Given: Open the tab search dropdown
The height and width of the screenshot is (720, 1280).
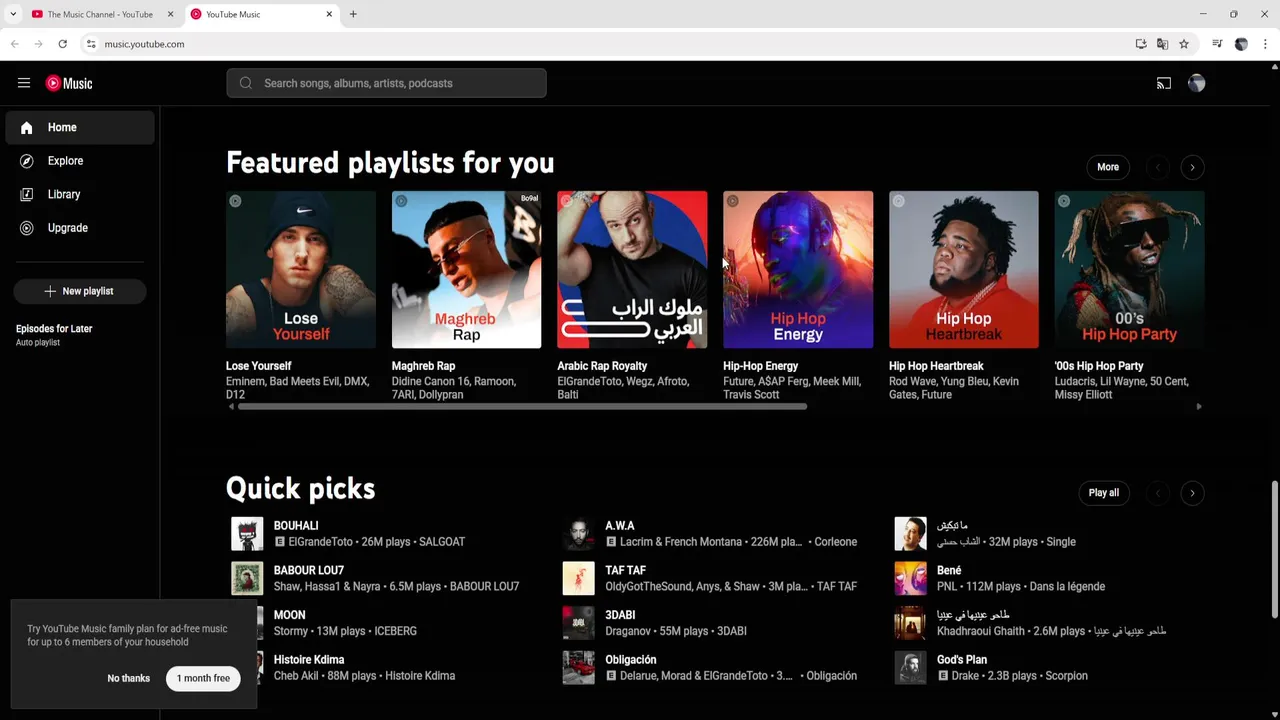Looking at the screenshot, I should [x=13, y=14].
